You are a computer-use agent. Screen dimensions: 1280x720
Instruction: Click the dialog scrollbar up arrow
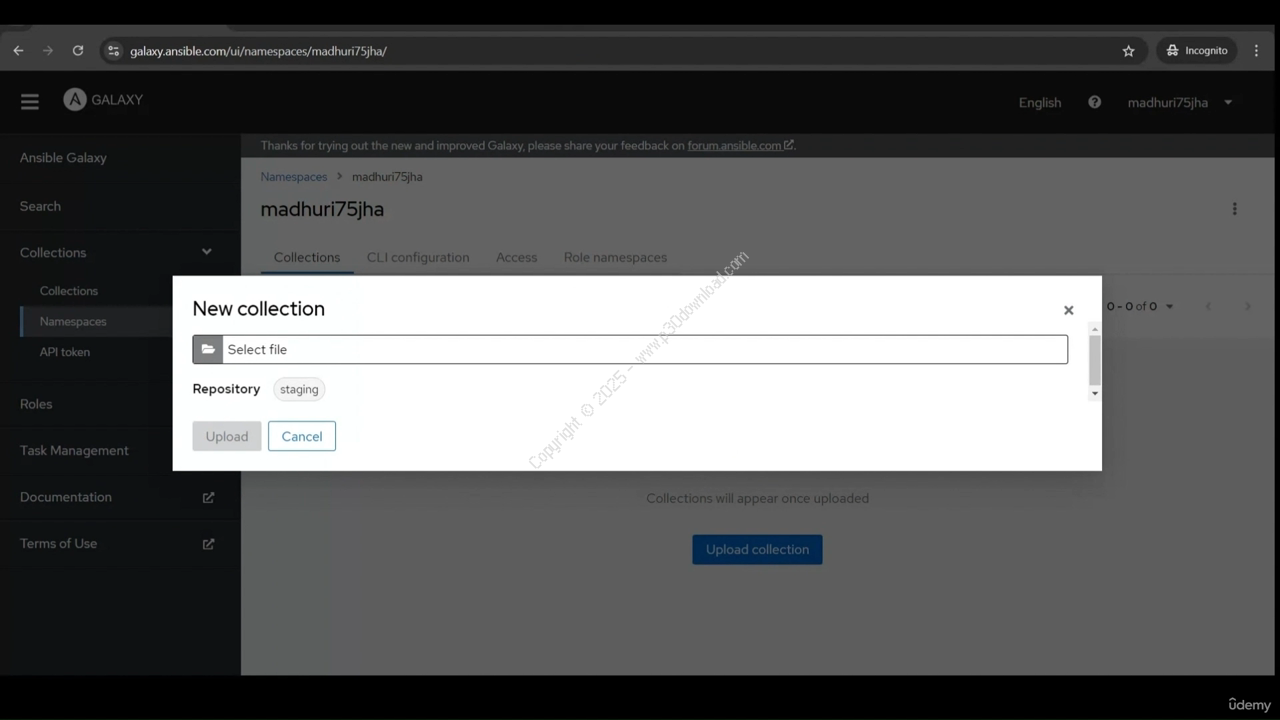pyautogui.click(x=1095, y=329)
